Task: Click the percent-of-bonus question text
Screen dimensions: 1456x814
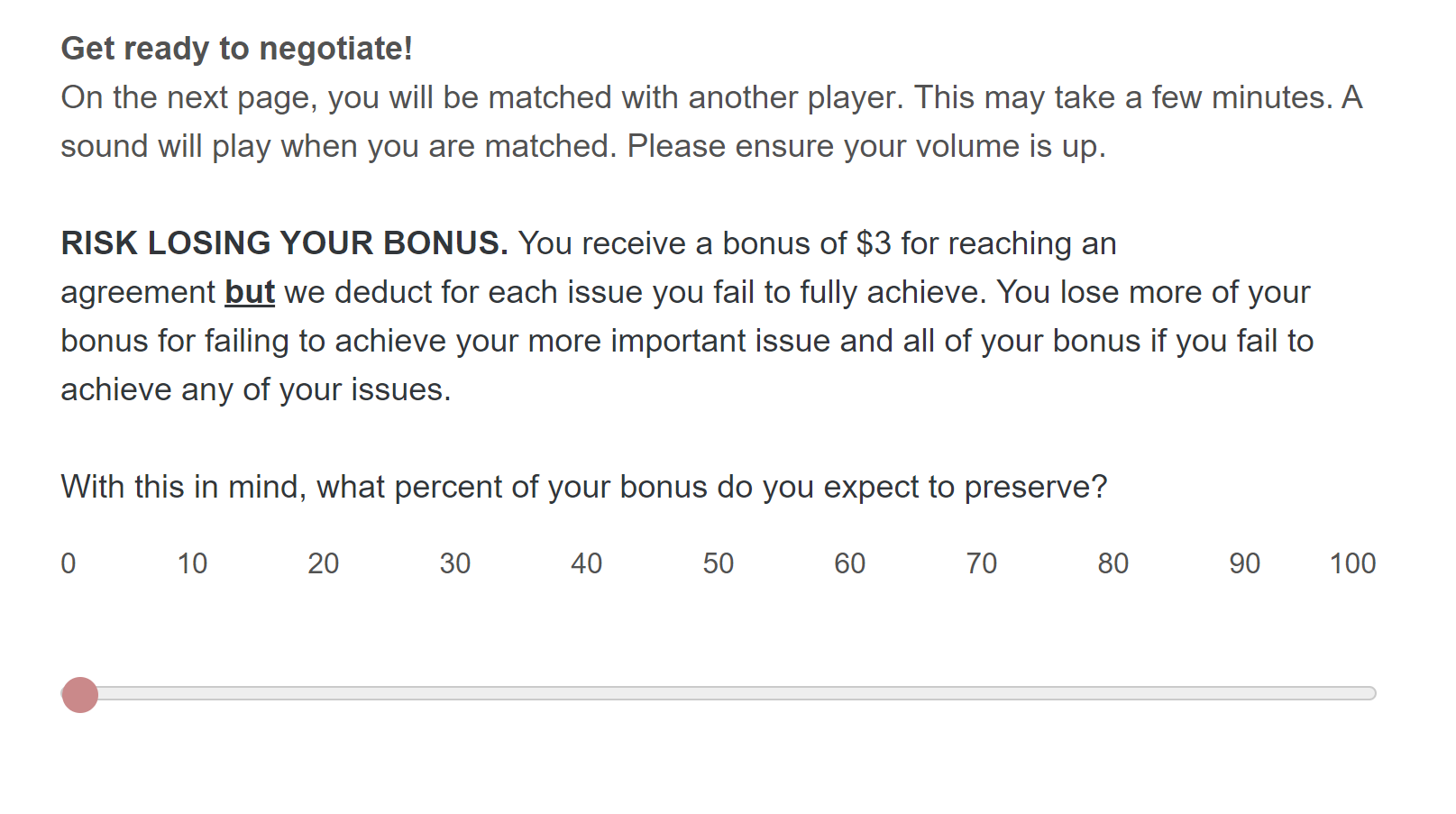Action: (x=583, y=487)
